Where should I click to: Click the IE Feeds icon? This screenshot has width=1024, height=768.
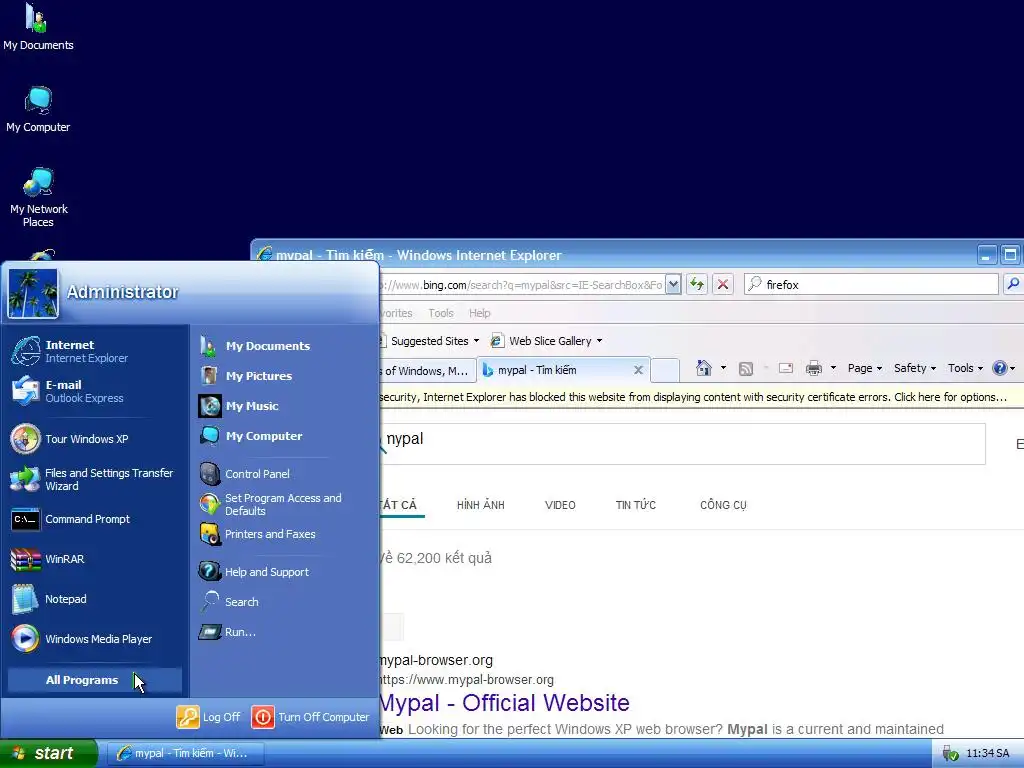tap(746, 369)
